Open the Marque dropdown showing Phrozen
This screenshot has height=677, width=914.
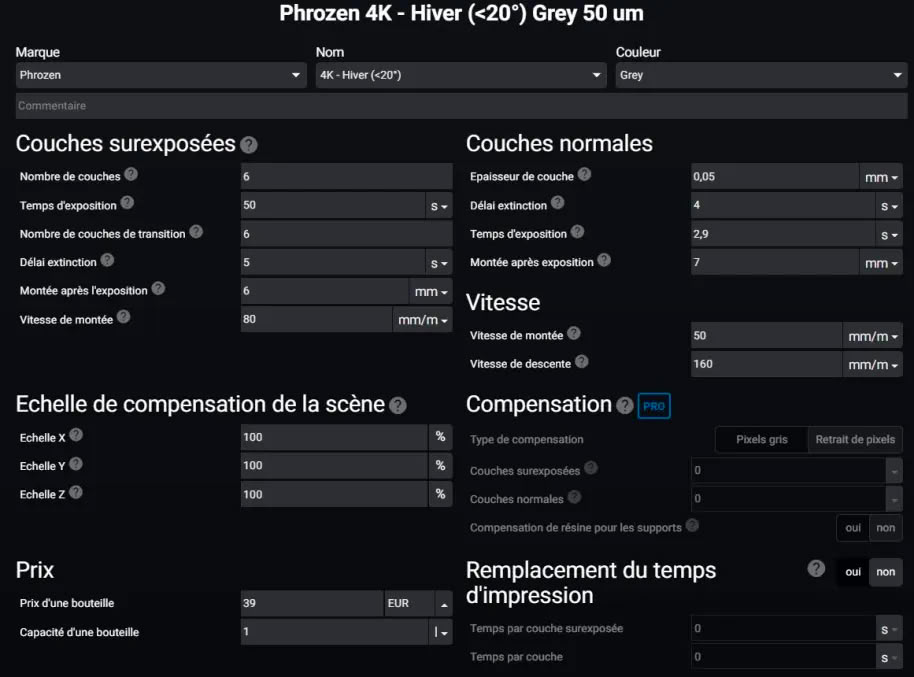[161, 75]
